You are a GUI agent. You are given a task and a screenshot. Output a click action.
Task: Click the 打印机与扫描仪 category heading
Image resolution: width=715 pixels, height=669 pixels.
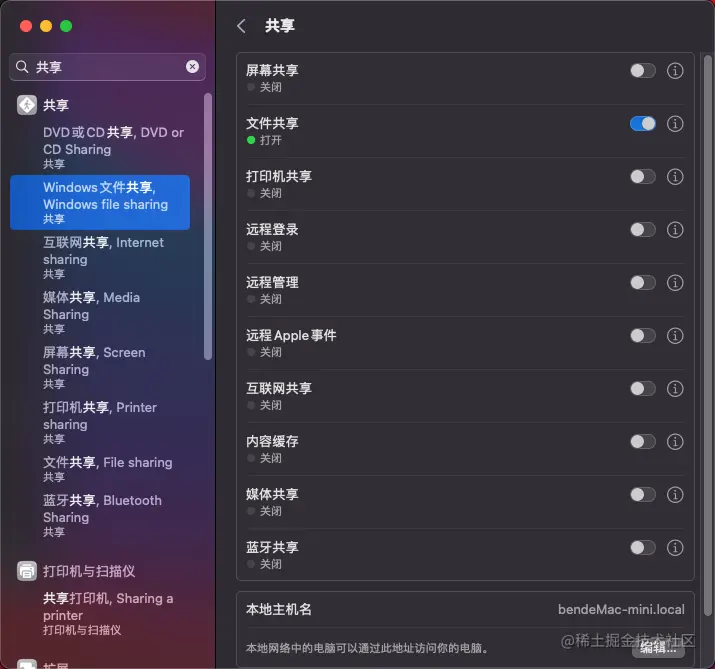89,571
